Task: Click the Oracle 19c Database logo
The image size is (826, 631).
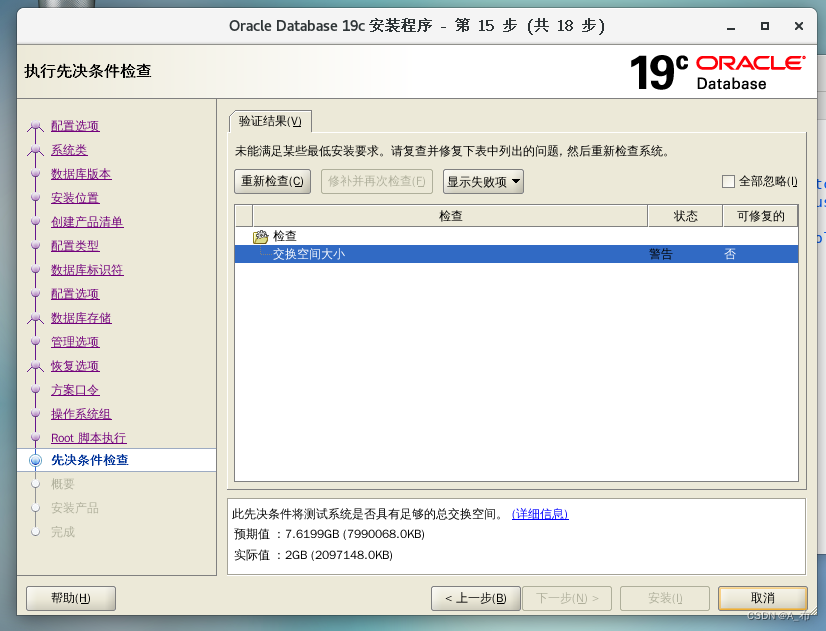Action: click(717, 72)
